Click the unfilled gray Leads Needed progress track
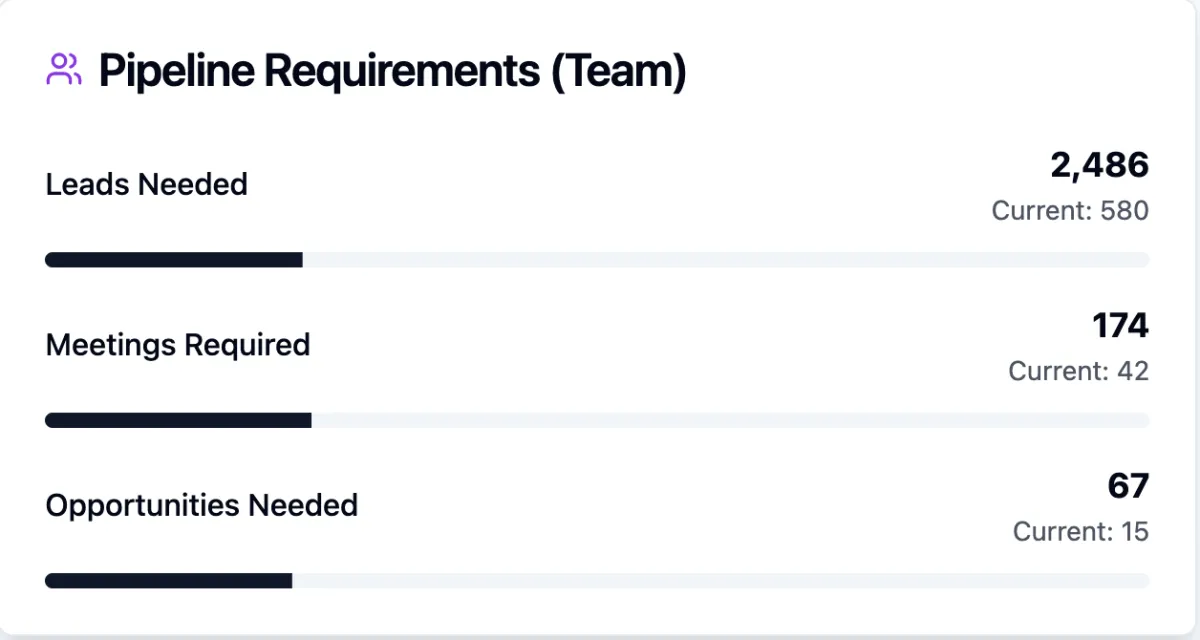 click(725, 260)
